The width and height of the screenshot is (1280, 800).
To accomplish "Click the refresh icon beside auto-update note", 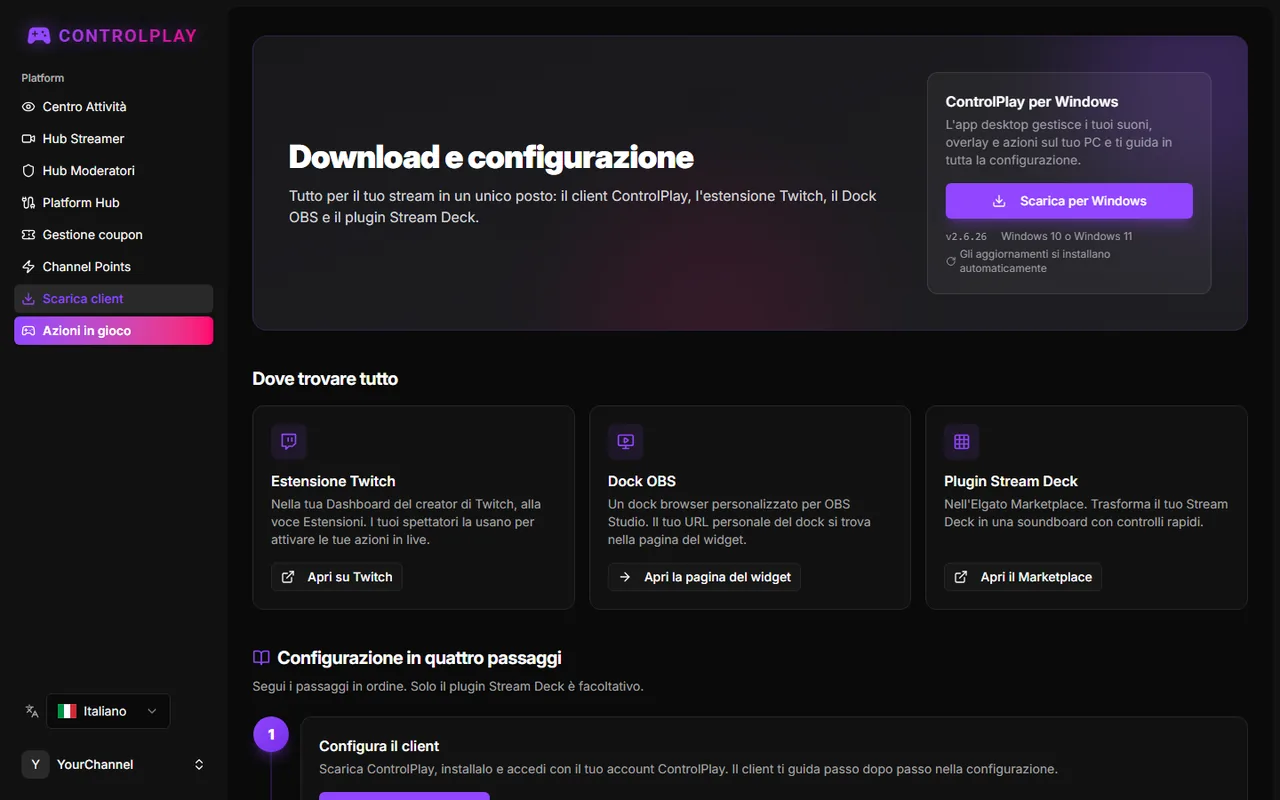I will pos(951,261).
